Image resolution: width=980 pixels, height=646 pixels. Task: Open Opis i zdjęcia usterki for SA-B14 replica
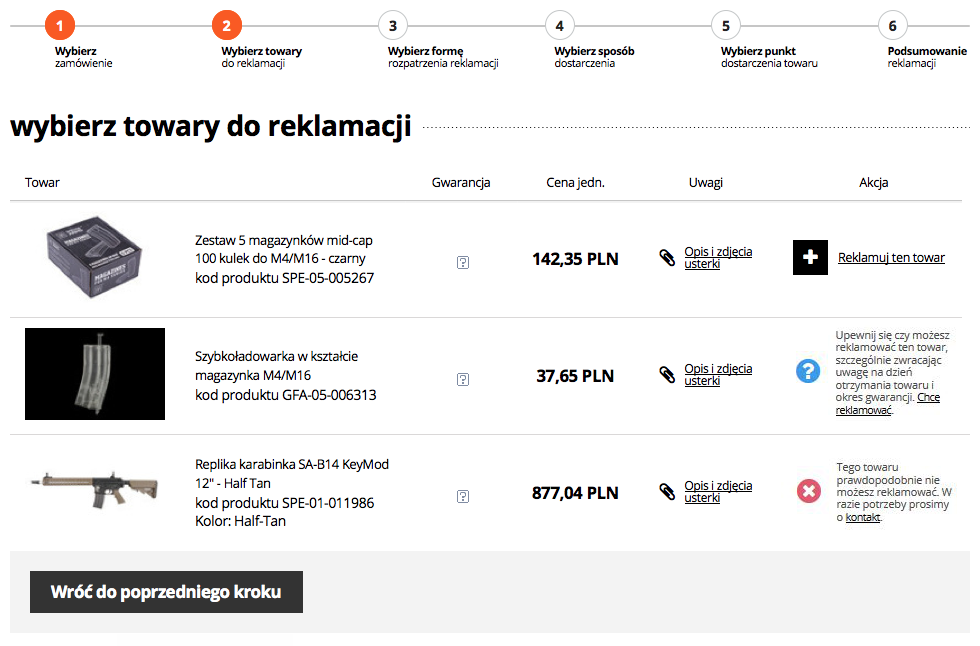coord(717,492)
